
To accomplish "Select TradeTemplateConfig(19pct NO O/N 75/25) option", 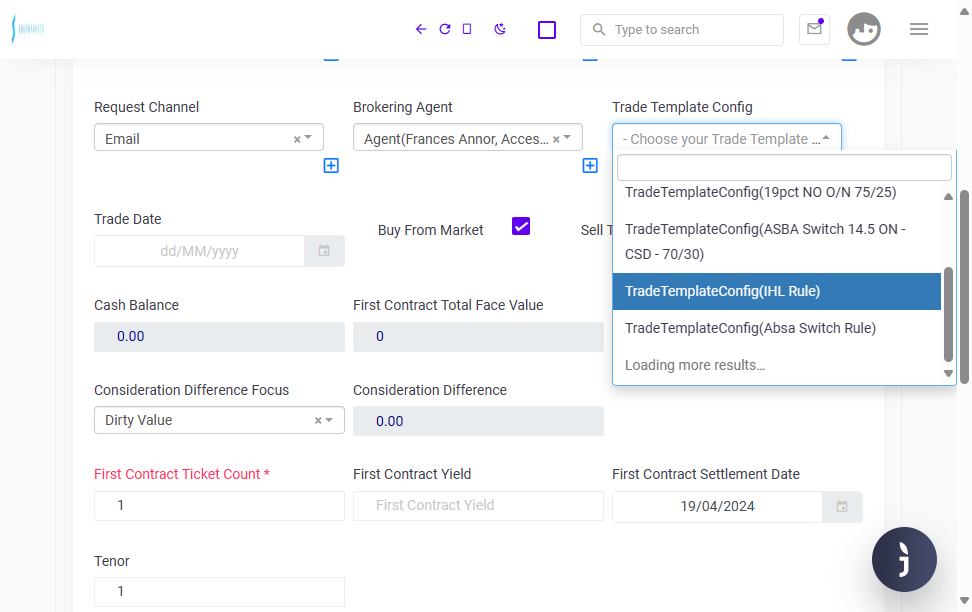I will coord(777,192).
